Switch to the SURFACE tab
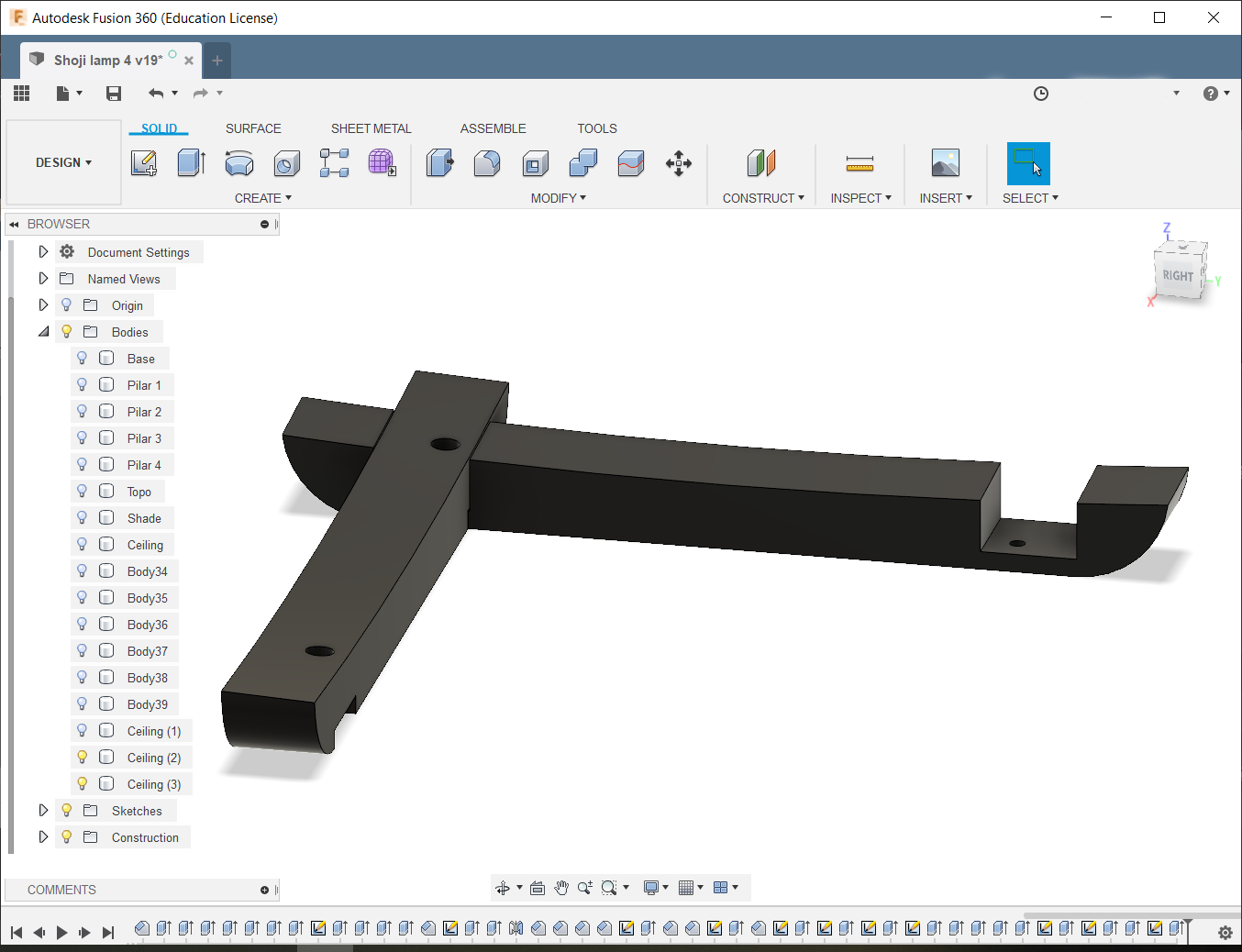The width and height of the screenshot is (1242, 952). pyautogui.click(x=253, y=128)
